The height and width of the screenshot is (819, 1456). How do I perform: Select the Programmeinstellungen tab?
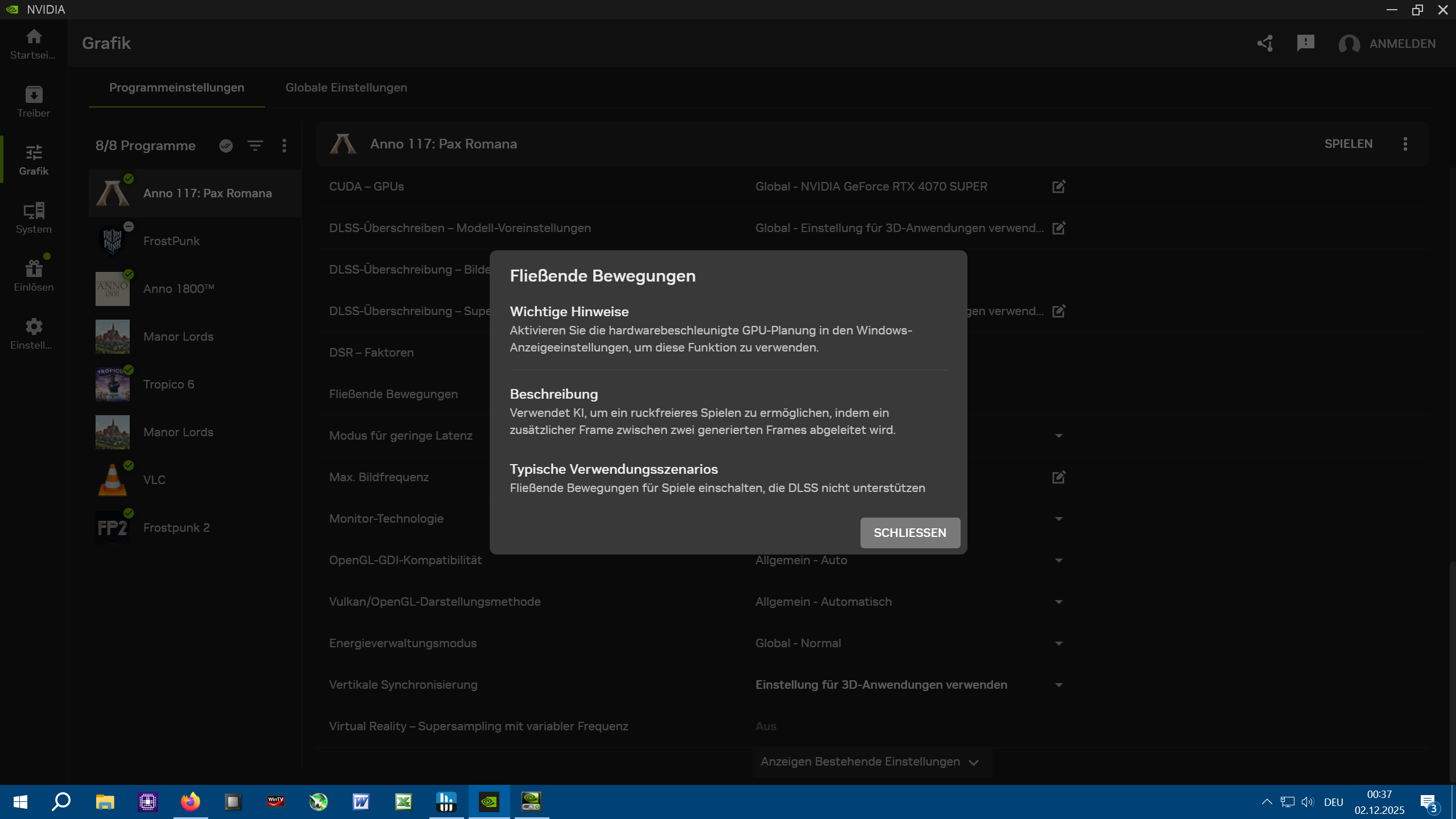click(176, 88)
